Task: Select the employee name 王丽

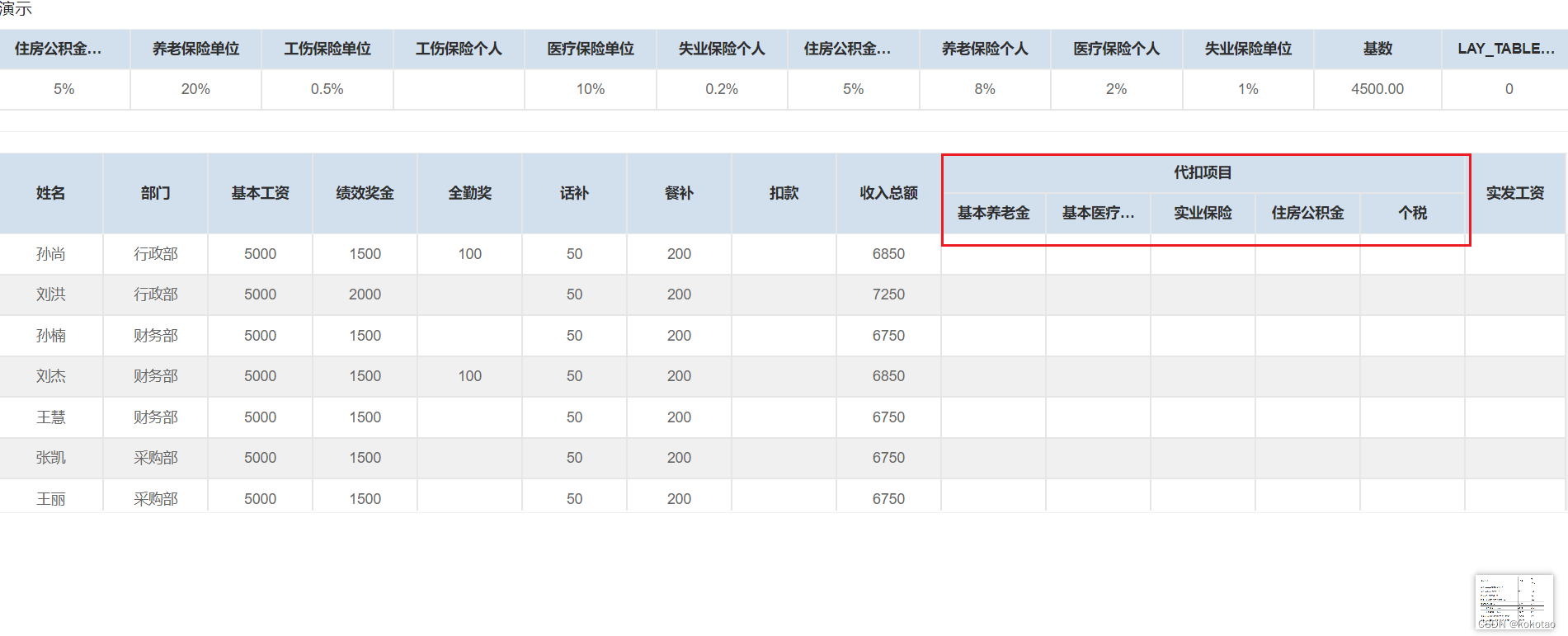Action: (x=51, y=499)
